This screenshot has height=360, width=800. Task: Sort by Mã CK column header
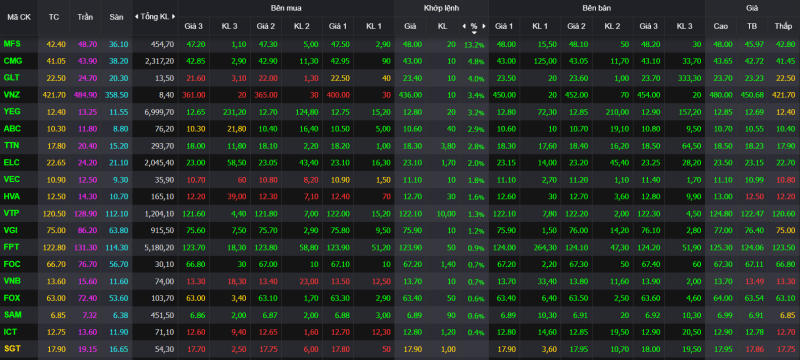pyautogui.click(x=18, y=17)
